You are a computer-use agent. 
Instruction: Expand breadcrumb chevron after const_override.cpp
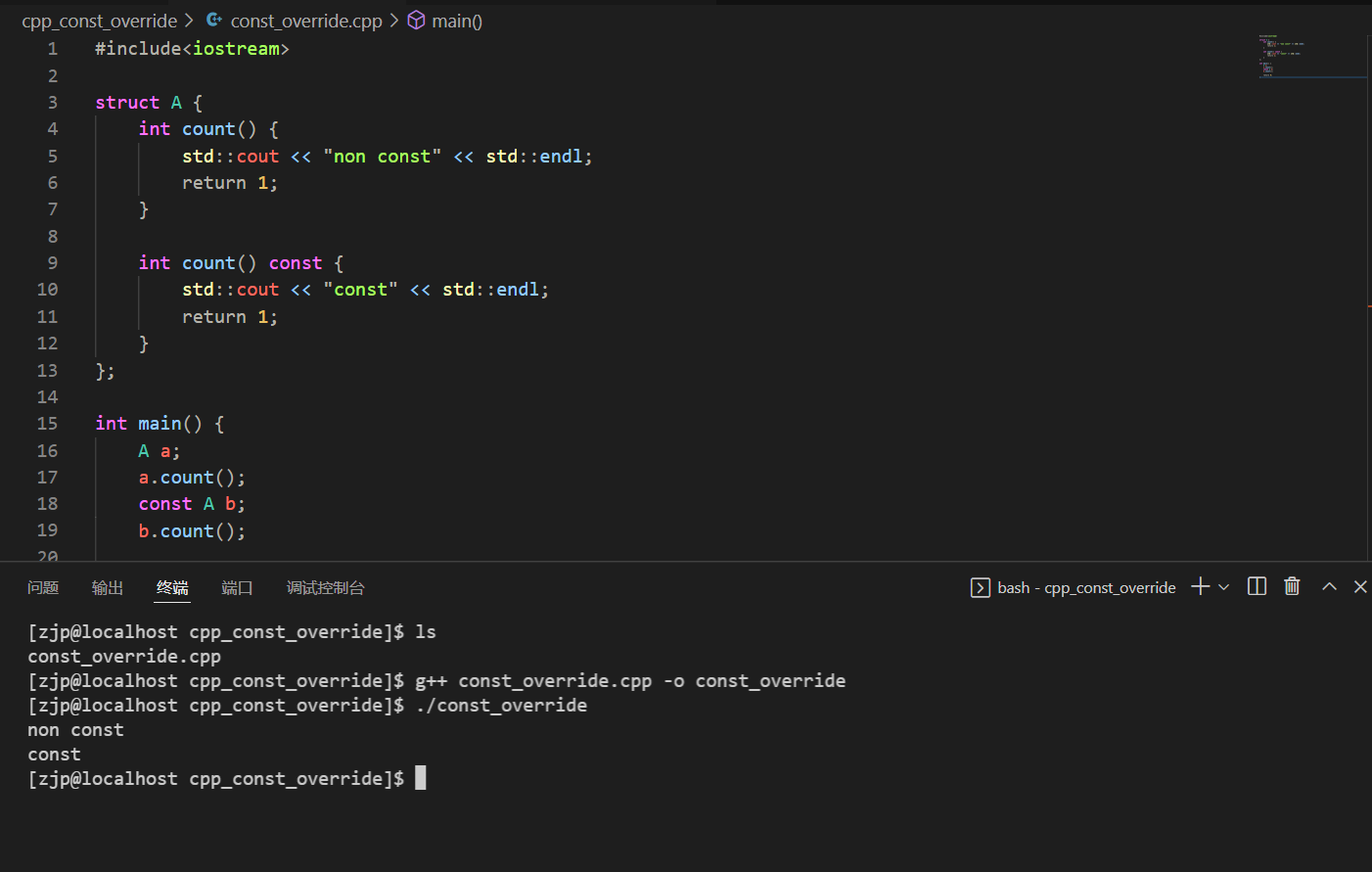(x=394, y=20)
